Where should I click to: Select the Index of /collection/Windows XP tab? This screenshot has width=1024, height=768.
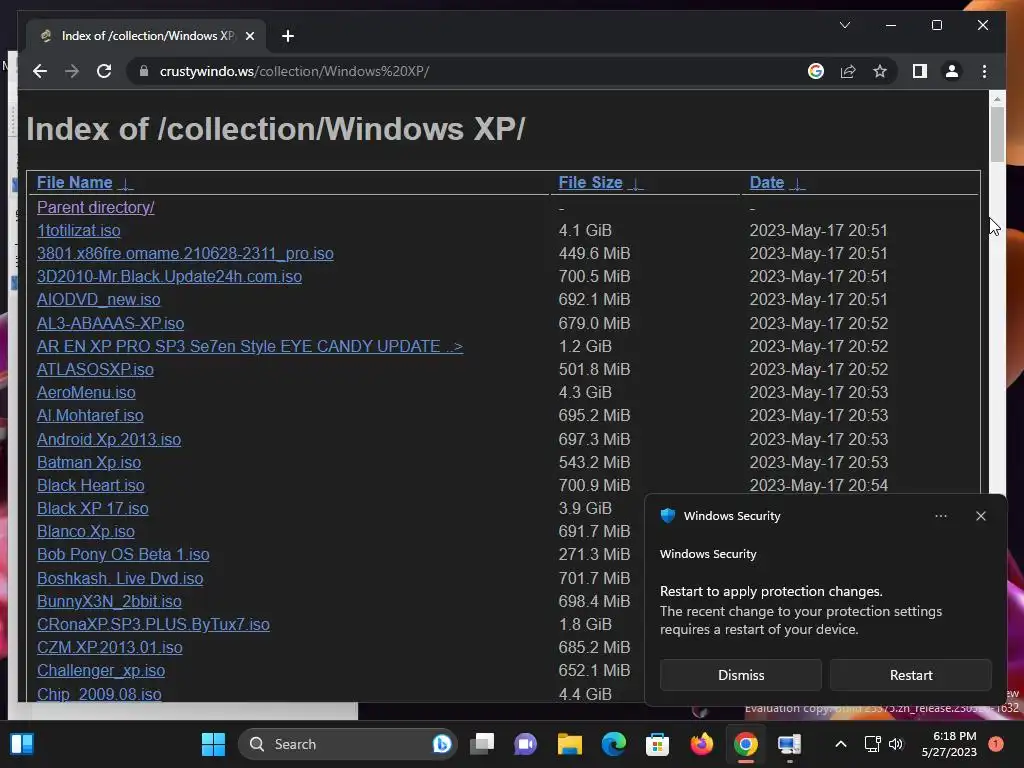(x=147, y=36)
